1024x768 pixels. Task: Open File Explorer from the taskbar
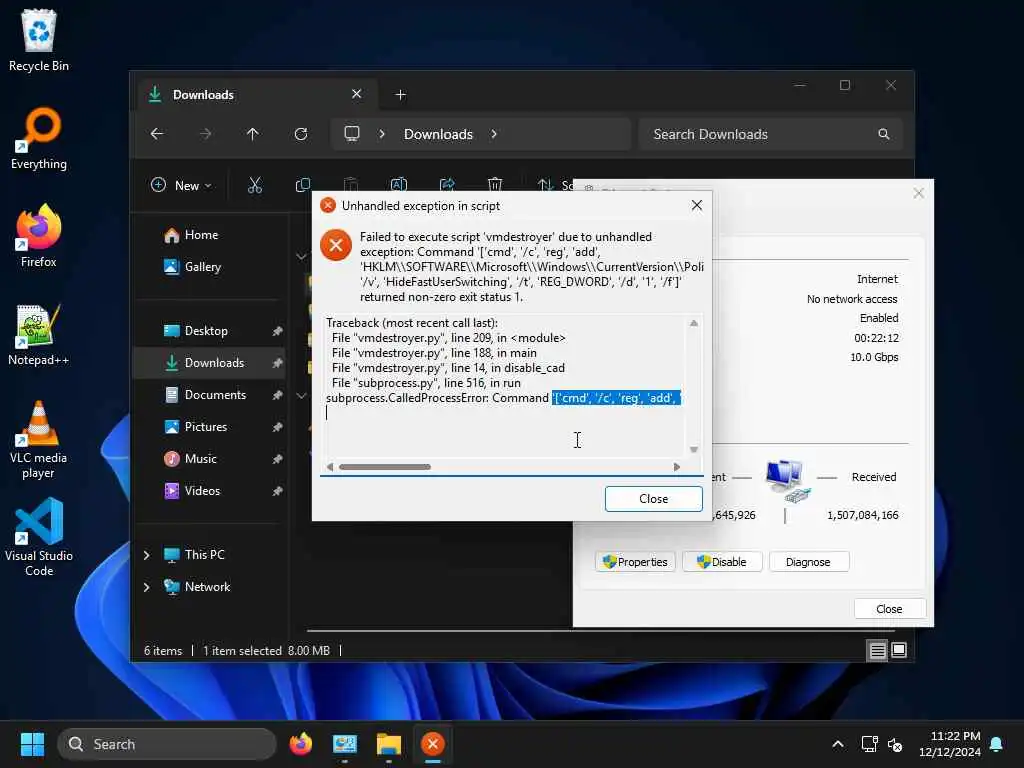389,744
